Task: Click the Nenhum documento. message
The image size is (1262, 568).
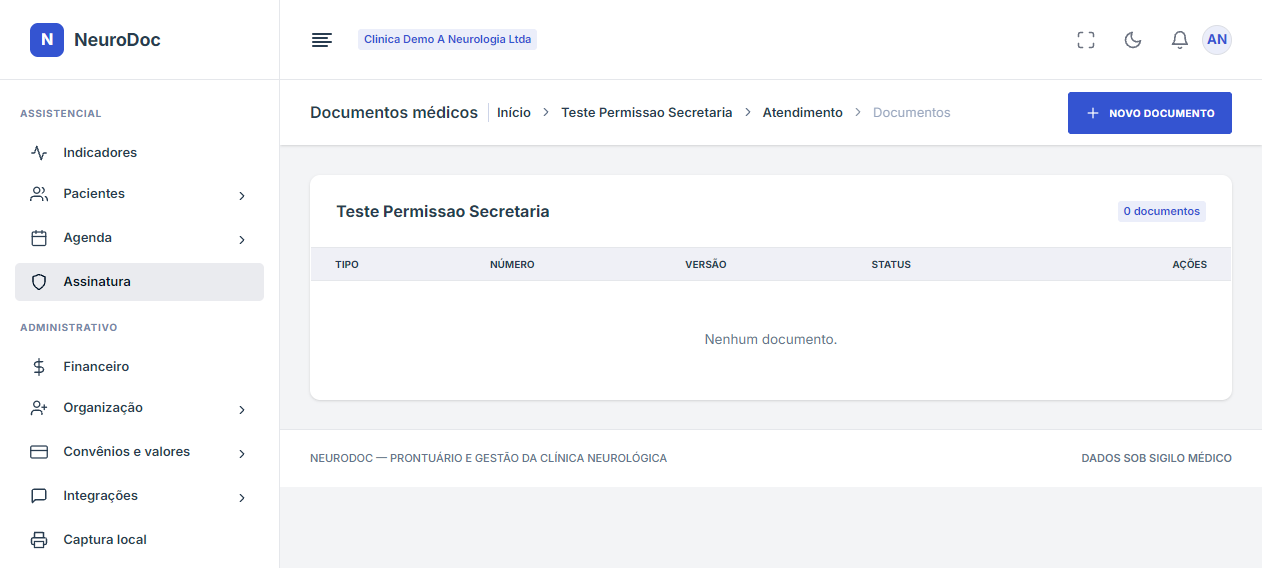Action: coord(771,340)
